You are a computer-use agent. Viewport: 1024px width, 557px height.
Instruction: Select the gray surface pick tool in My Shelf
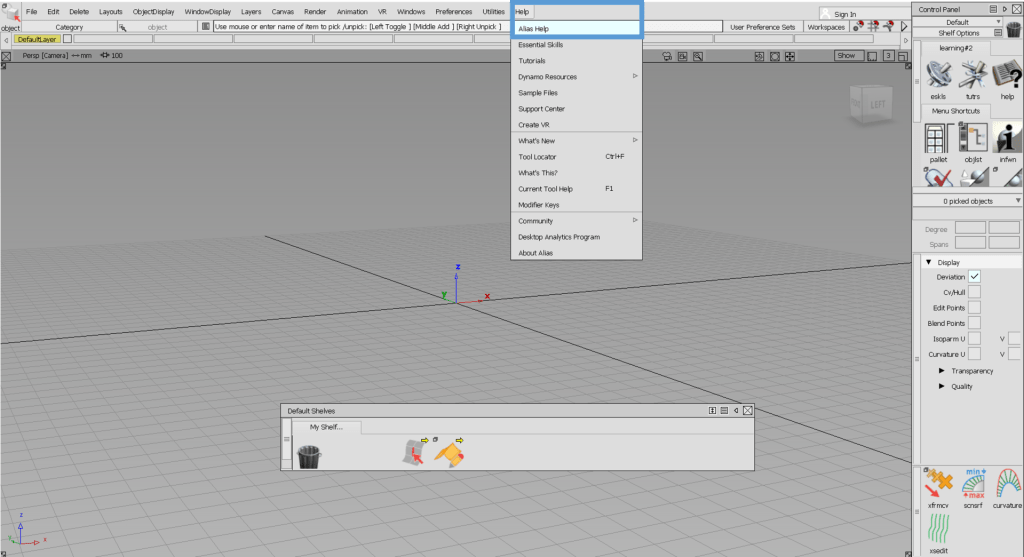414,452
